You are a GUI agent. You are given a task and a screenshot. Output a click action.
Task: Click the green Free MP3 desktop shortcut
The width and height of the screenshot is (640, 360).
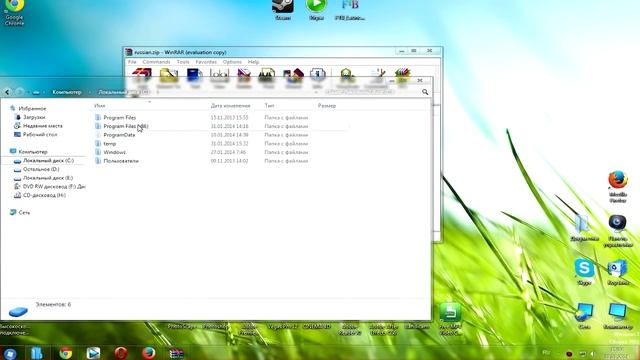(450, 319)
